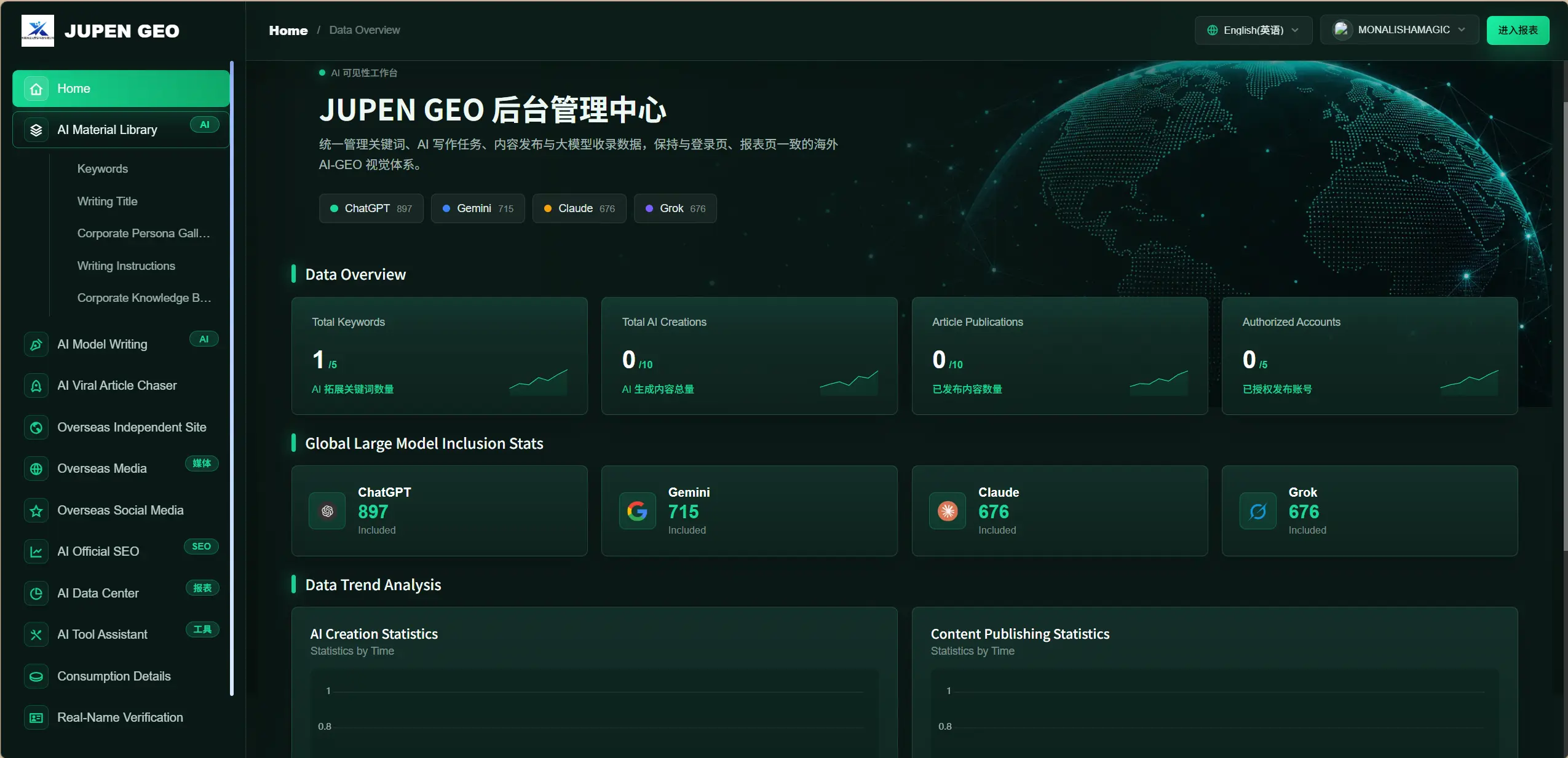Open the Article Publications card
The image size is (1568, 758).
[x=1060, y=356]
